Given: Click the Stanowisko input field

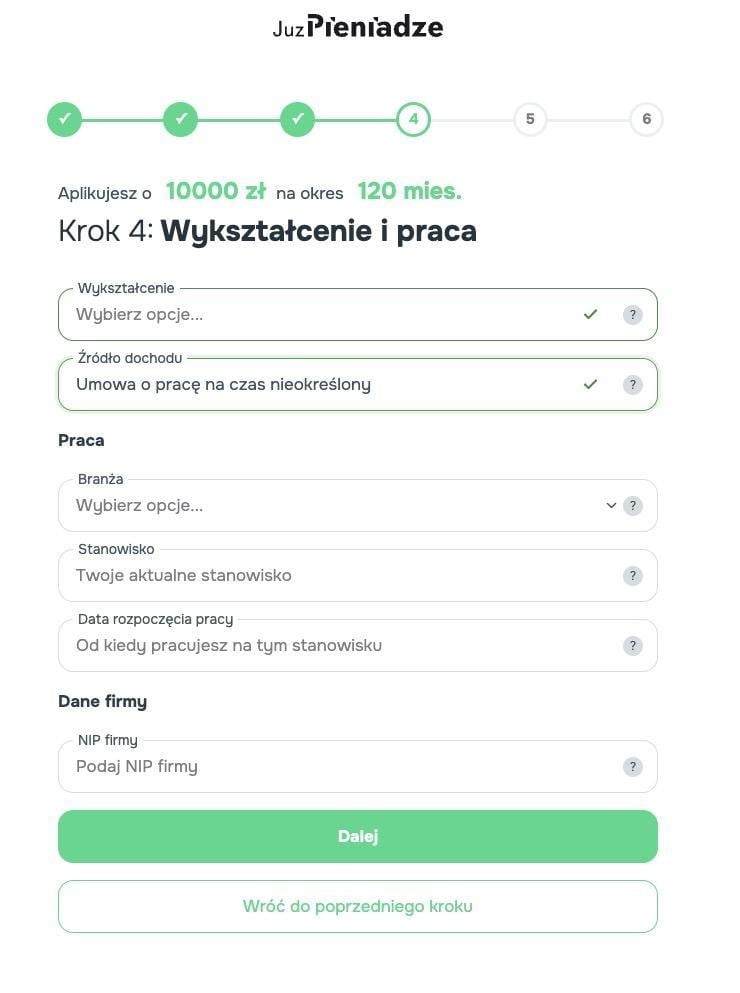Looking at the screenshot, I should tap(300, 575).
